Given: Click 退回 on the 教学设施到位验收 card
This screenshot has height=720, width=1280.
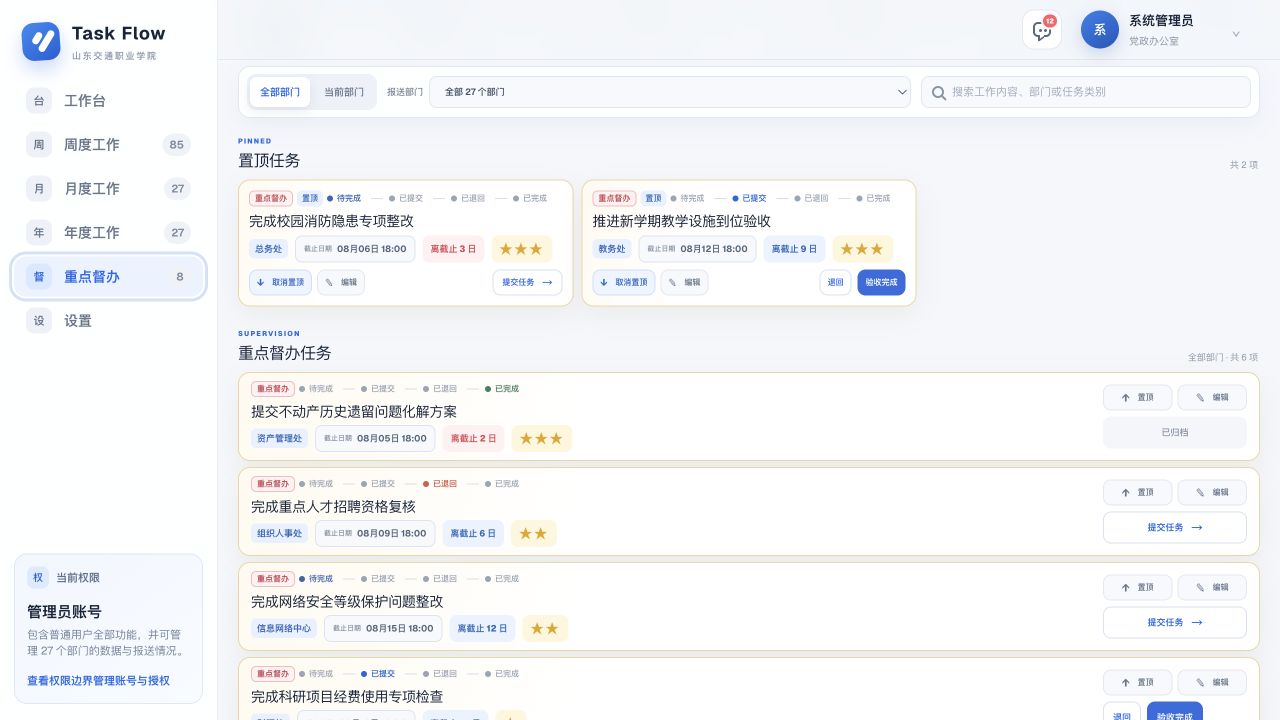Looking at the screenshot, I should [835, 283].
